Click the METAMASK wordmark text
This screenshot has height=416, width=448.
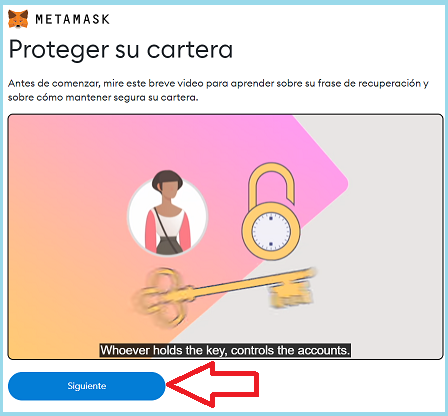coord(72,19)
